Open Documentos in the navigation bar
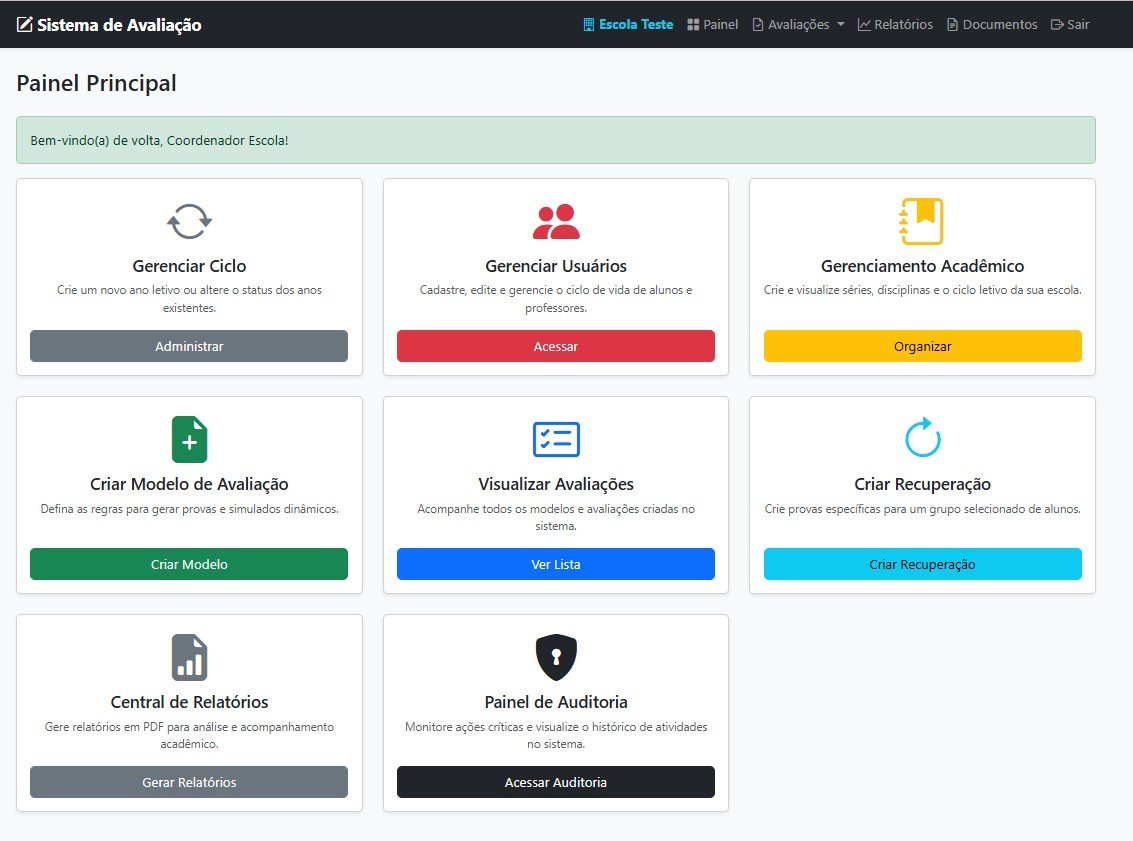This screenshot has width=1133, height=841. (x=992, y=25)
